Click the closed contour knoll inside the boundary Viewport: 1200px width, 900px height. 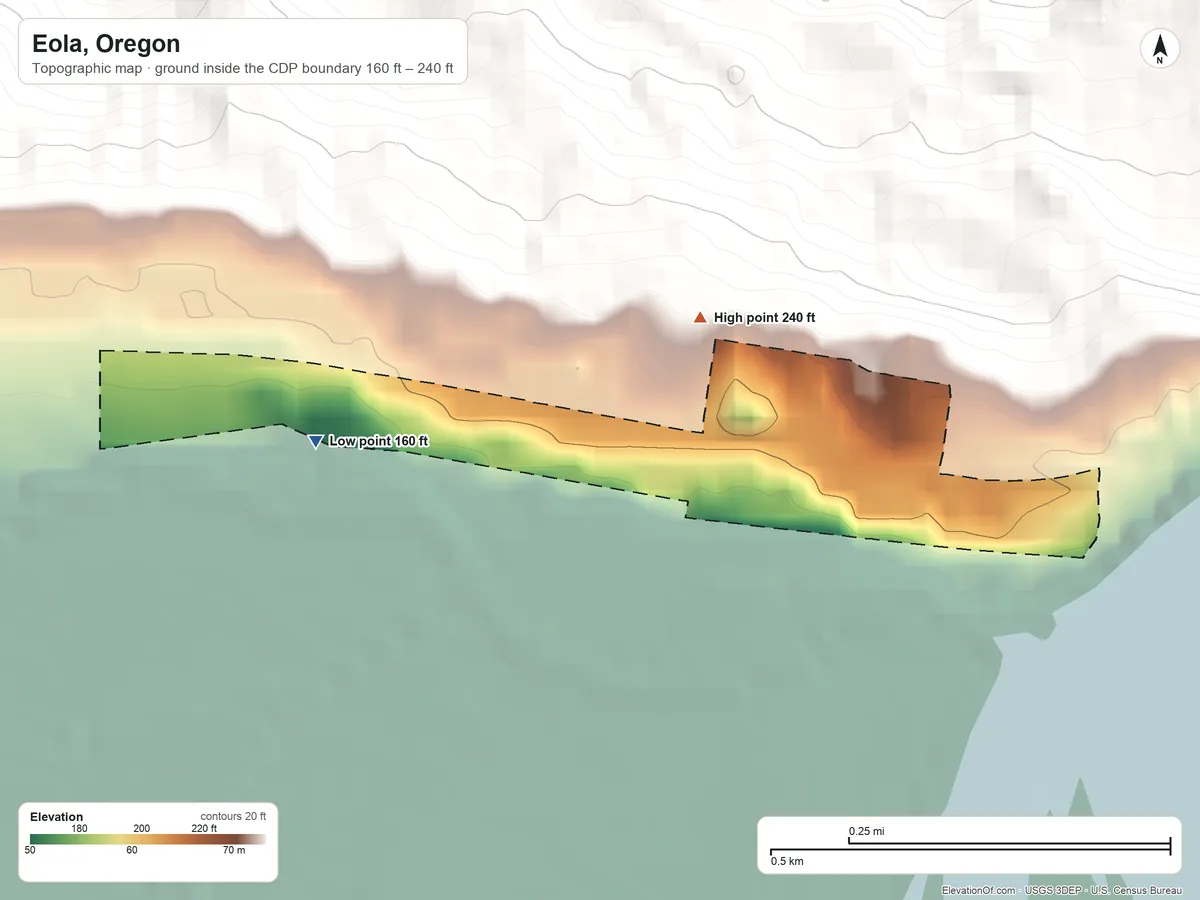coord(748,409)
